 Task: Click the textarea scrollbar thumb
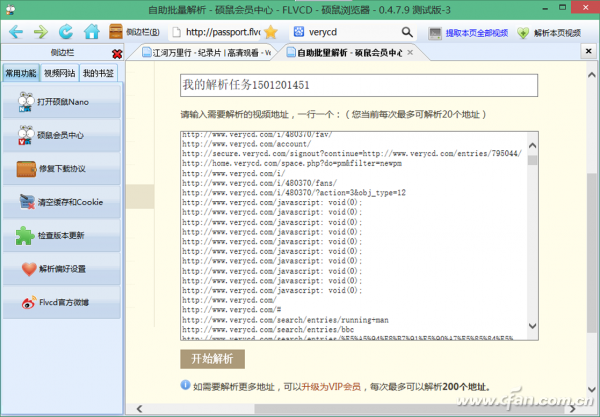(x=532, y=160)
